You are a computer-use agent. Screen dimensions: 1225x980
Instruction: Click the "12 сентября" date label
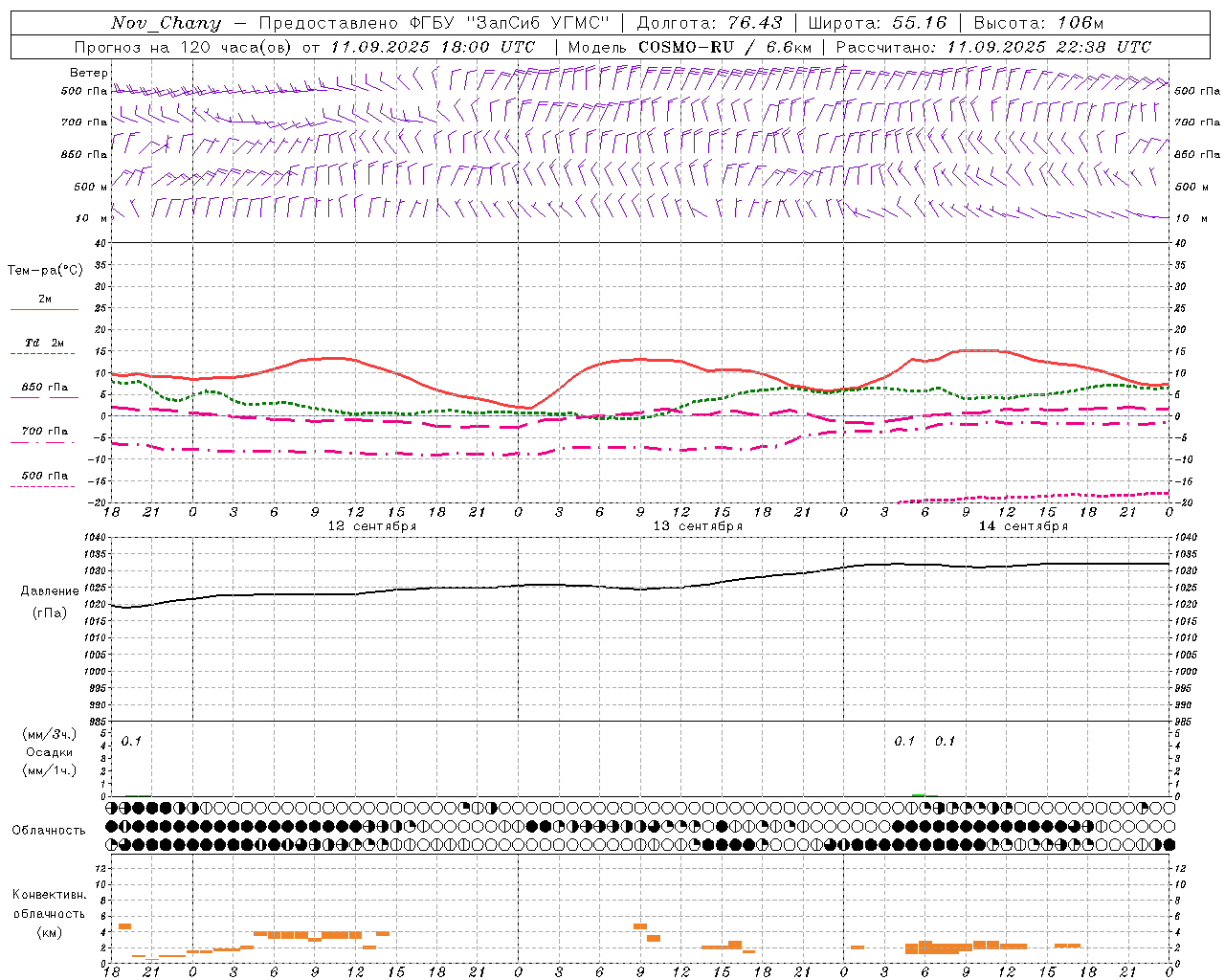[372, 526]
